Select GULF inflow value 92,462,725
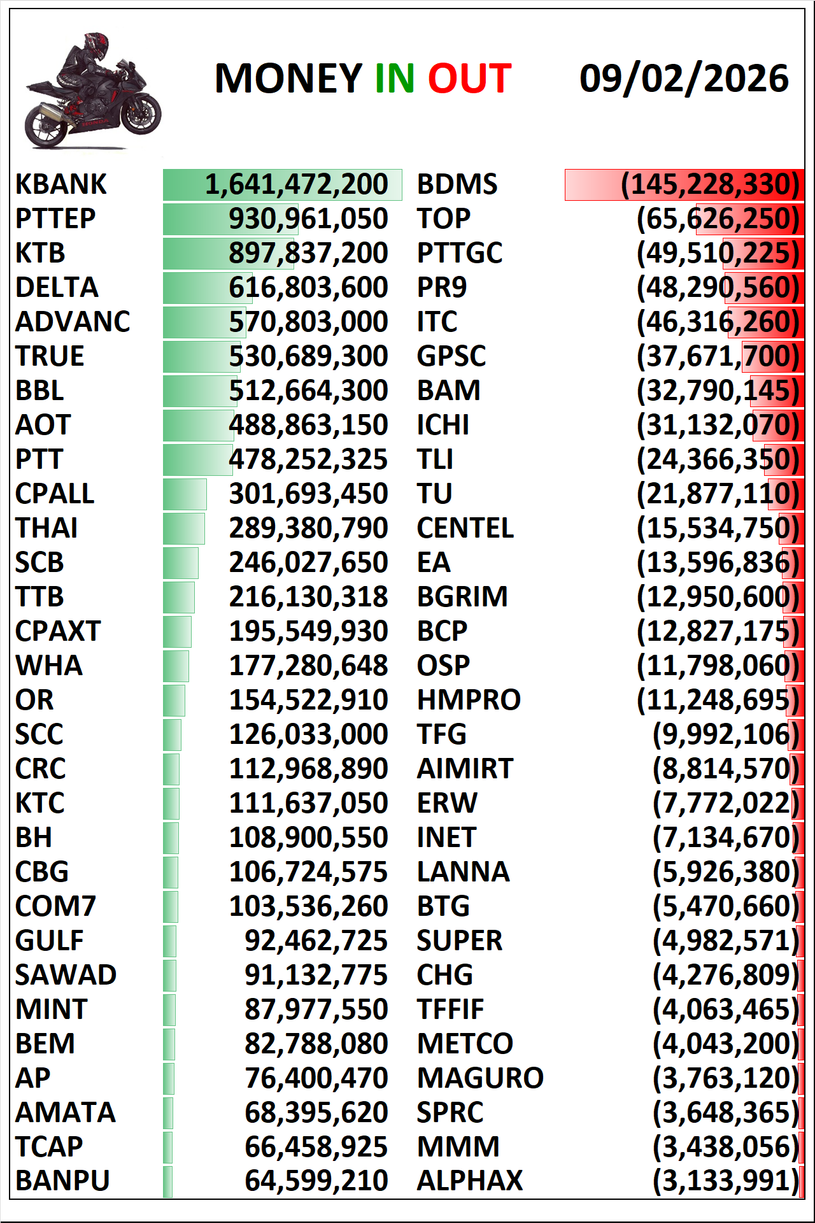815x1223 pixels. pyautogui.click(x=316, y=941)
